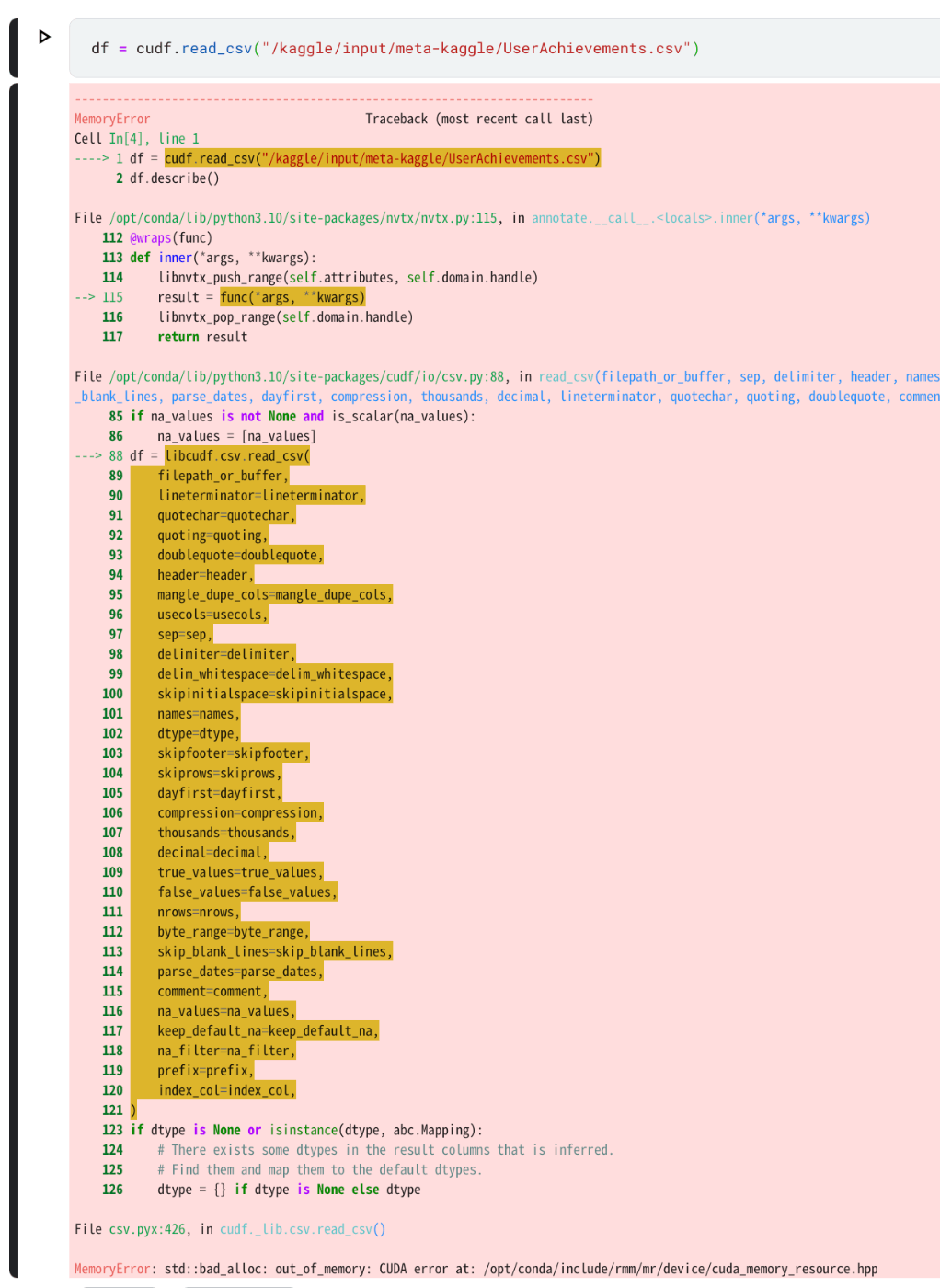The height and width of the screenshot is (1288, 940).
Task: Click '@wraps(func)' on line 112
Action: [x=171, y=238]
